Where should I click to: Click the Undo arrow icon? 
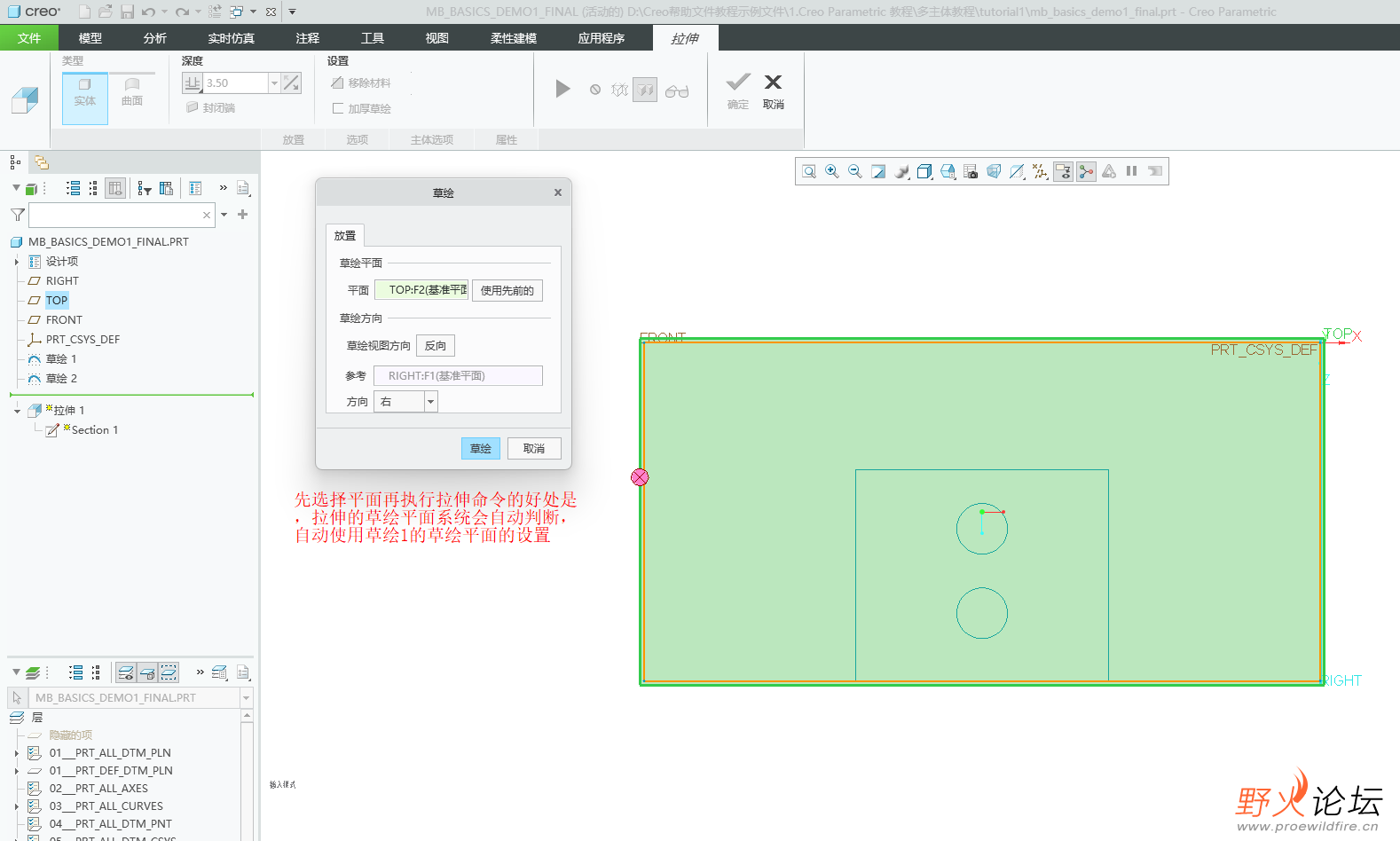(x=148, y=12)
